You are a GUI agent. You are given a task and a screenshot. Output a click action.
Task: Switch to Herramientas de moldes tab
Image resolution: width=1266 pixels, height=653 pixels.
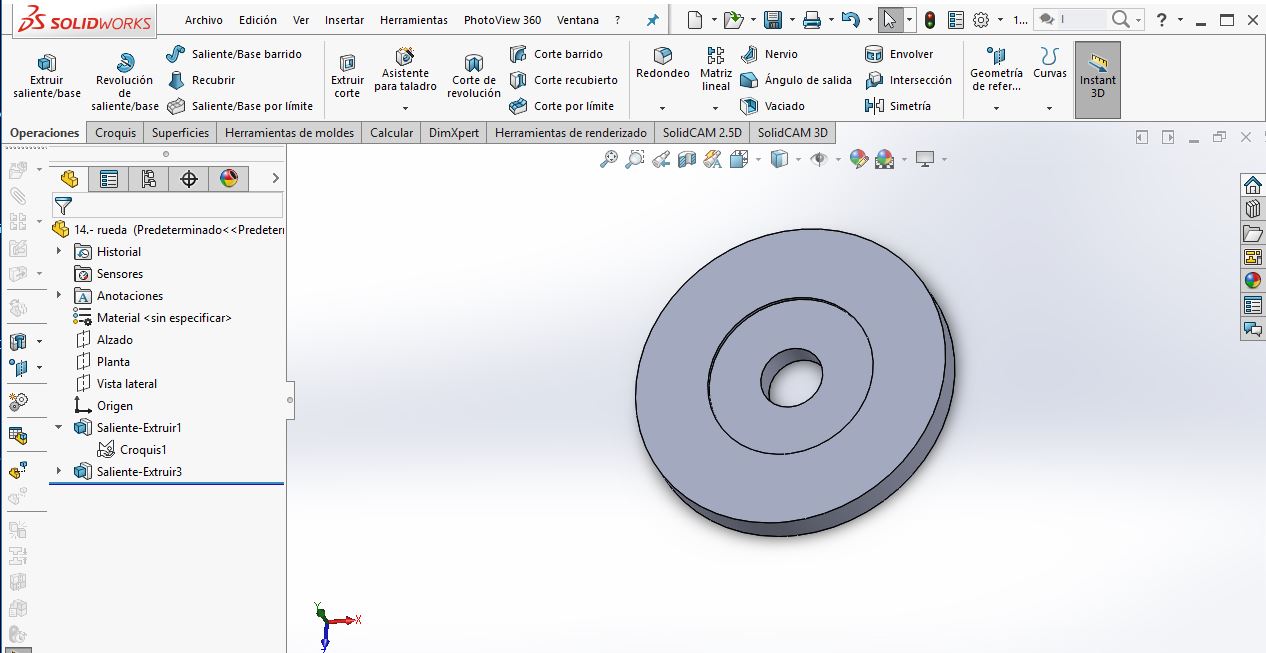click(290, 132)
